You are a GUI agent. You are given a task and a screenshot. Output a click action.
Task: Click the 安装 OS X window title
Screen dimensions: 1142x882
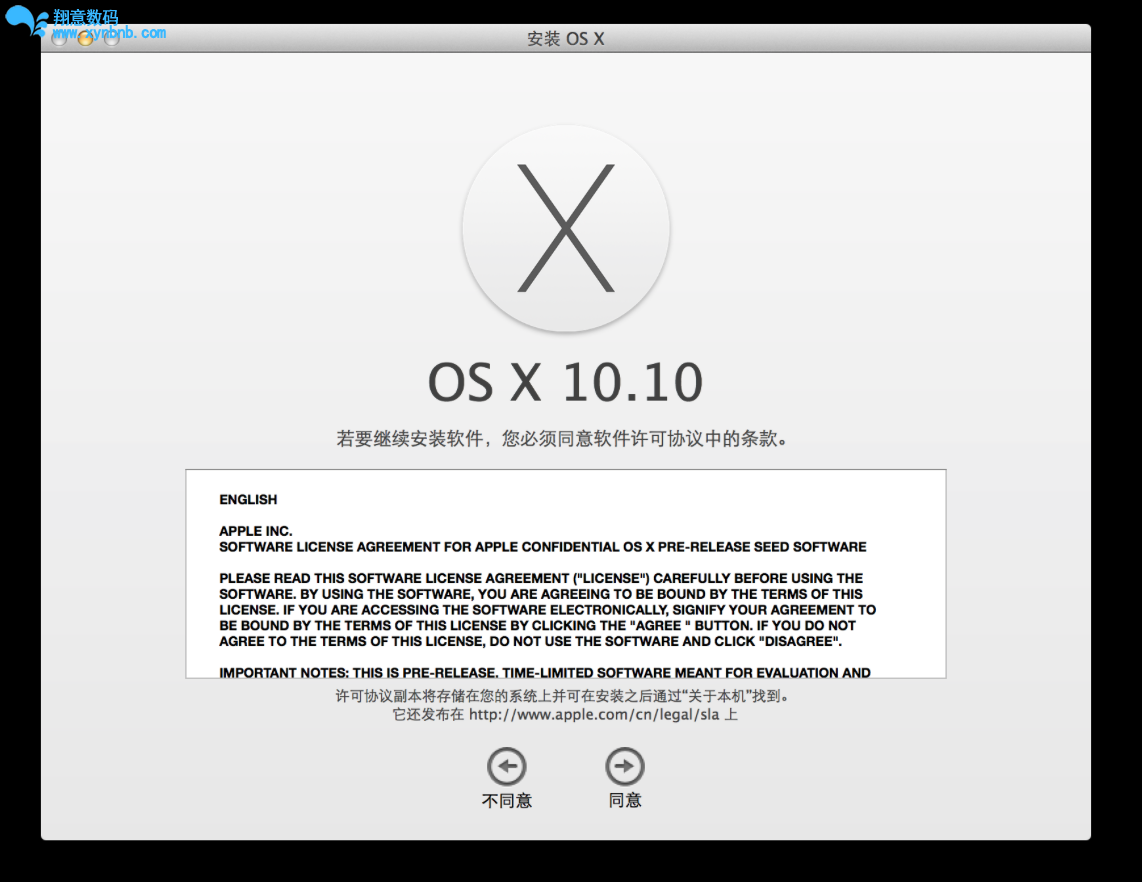566,39
